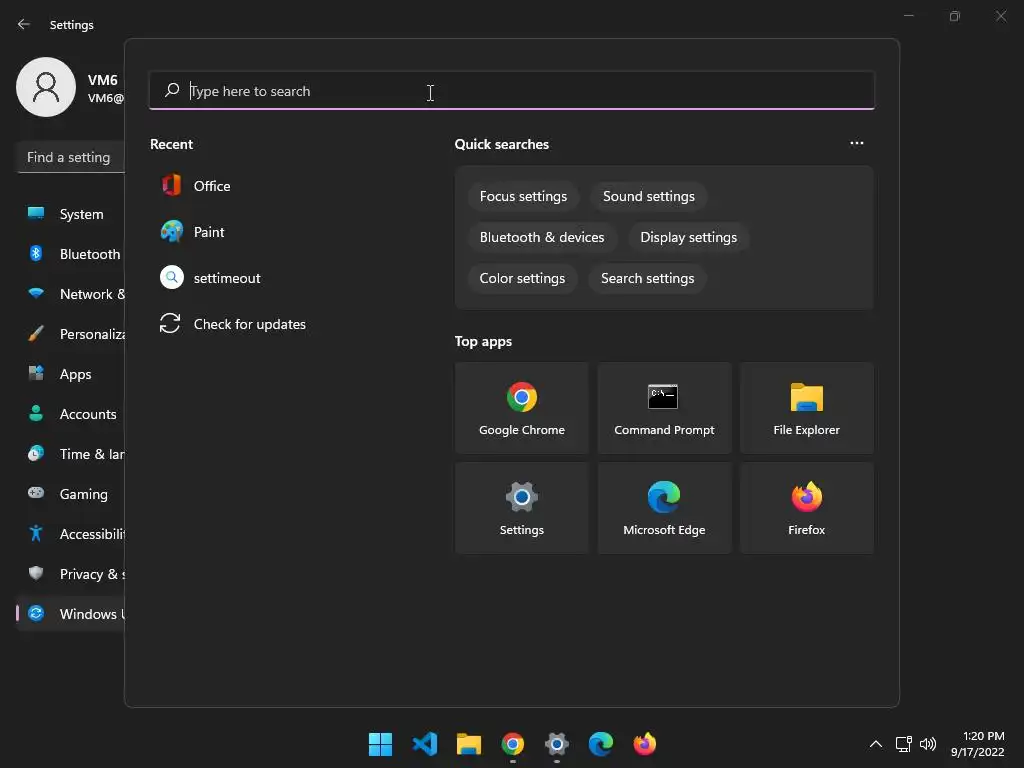Image resolution: width=1024 pixels, height=768 pixels.
Task: Launch Firefox from Top apps
Action: tap(807, 508)
